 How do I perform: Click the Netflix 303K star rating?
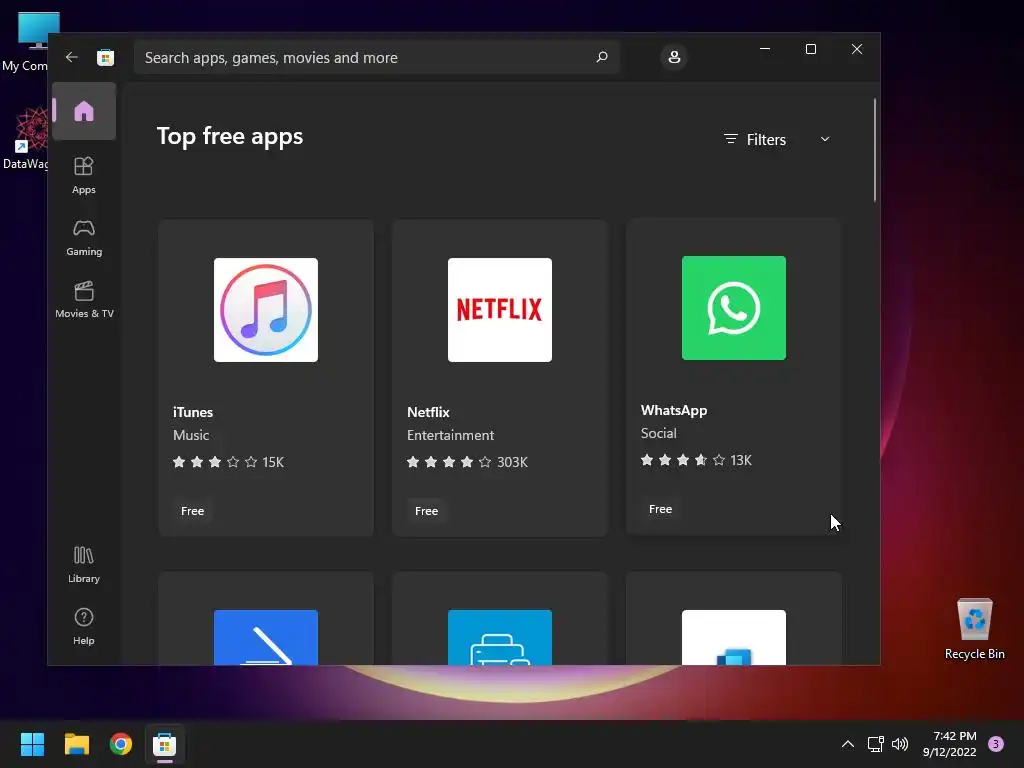[467, 462]
